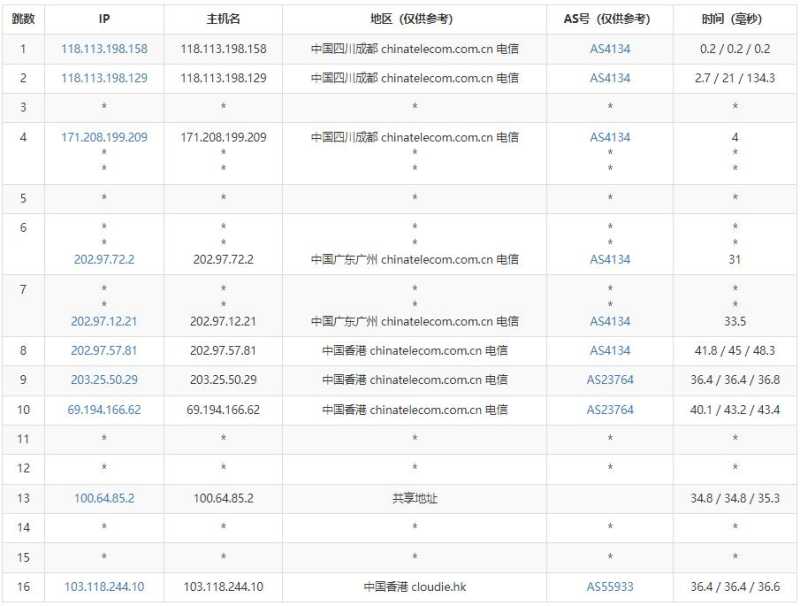
Task: Click region cell in hop 1 row
Action: pos(415,49)
